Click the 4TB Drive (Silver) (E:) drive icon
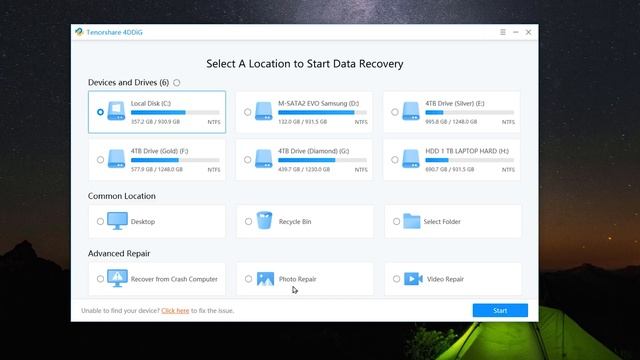 click(x=411, y=111)
